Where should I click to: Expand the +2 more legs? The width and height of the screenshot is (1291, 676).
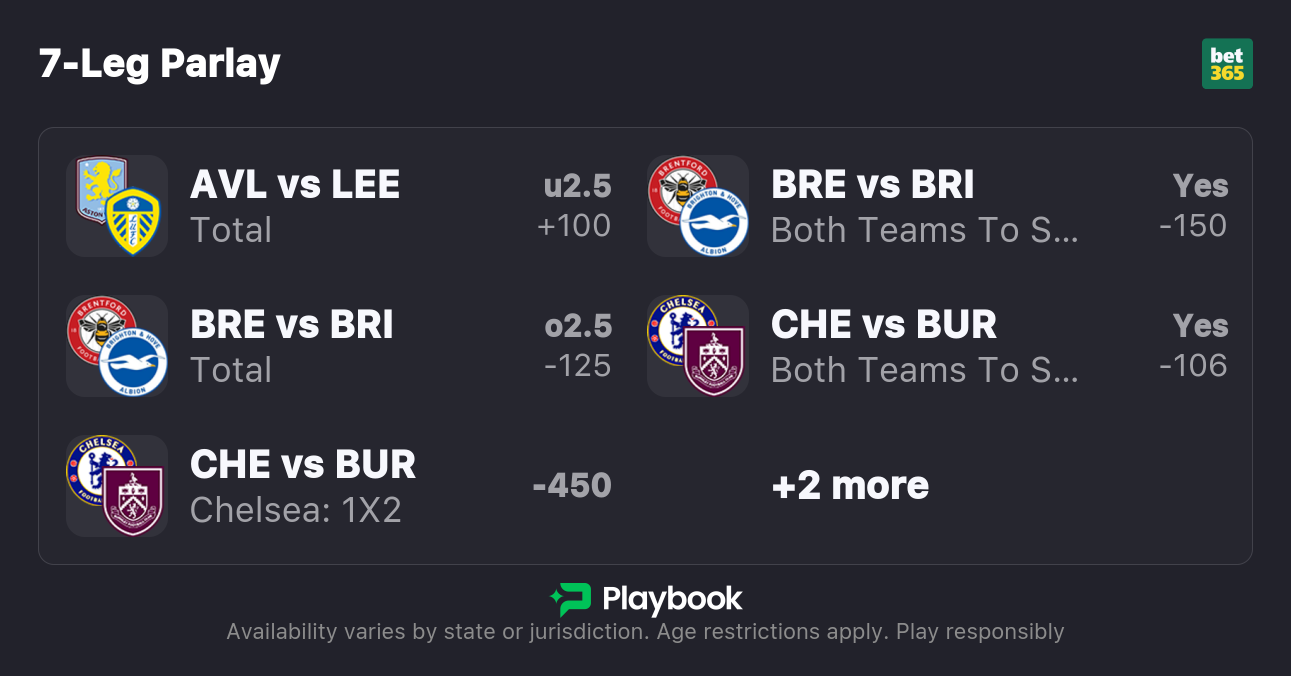(850, 486)
